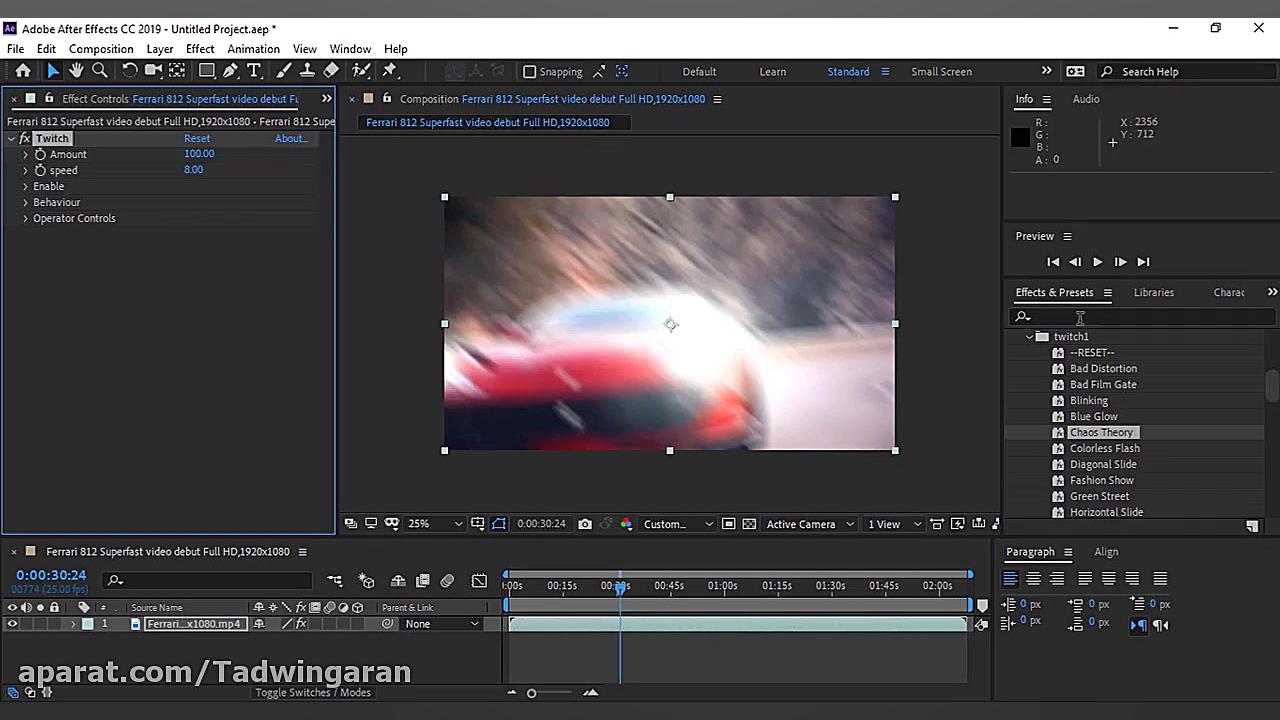Expand the Behaviour property group
Viewport: 1280px width, 720px height.
25,202
